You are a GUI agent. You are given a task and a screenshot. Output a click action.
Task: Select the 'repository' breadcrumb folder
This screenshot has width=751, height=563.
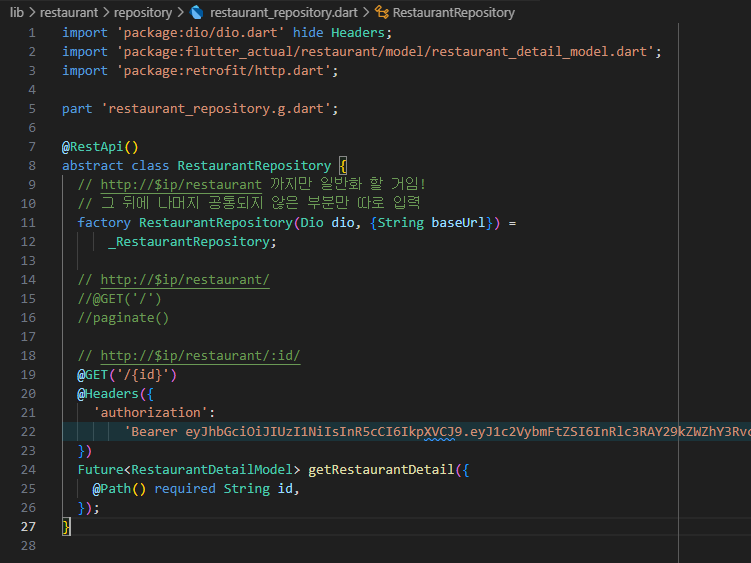[x=143, y=12]
